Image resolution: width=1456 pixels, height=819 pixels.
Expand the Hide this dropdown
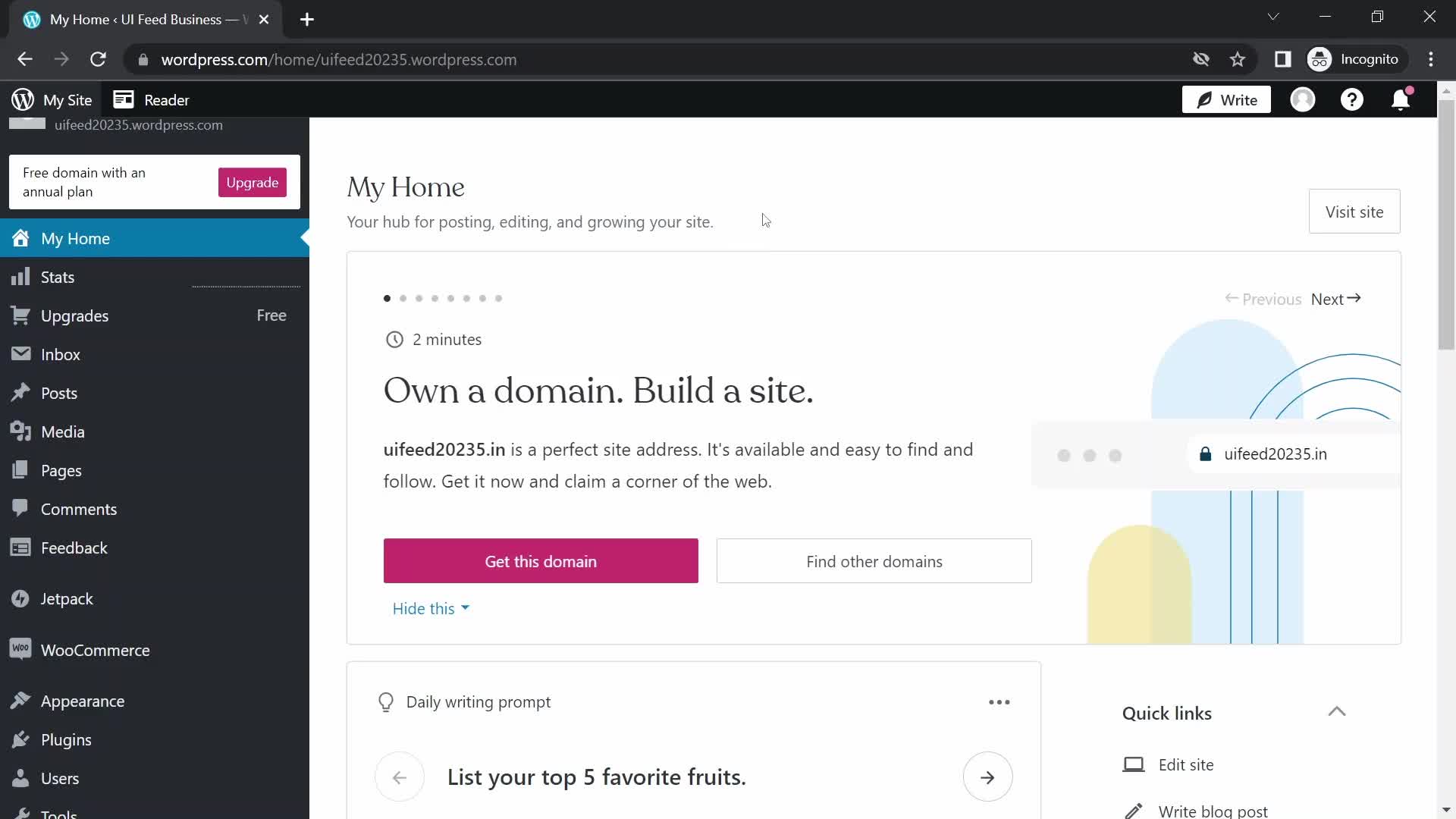[x=430, y=607]
